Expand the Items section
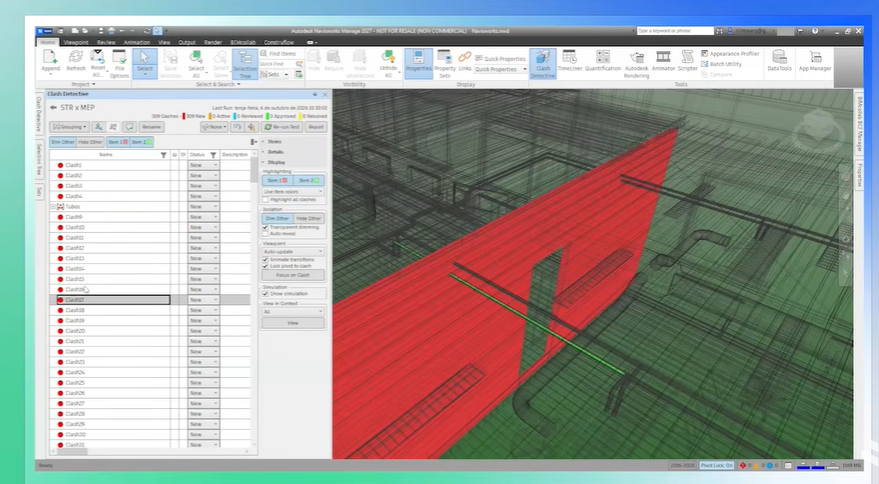This screenshot has width=879, height=484. pos(275,141)
